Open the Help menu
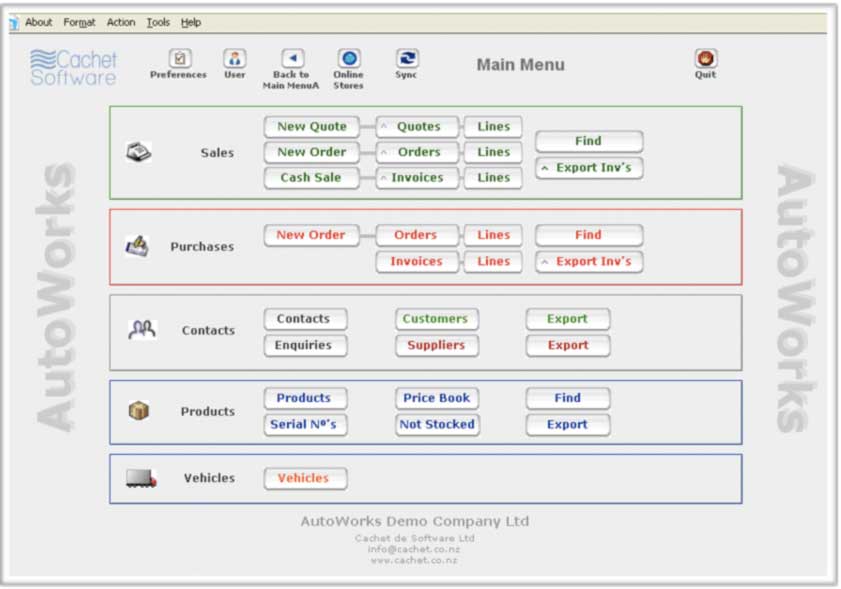Screen dimensions: 841x589 click(x=191, y=23)
